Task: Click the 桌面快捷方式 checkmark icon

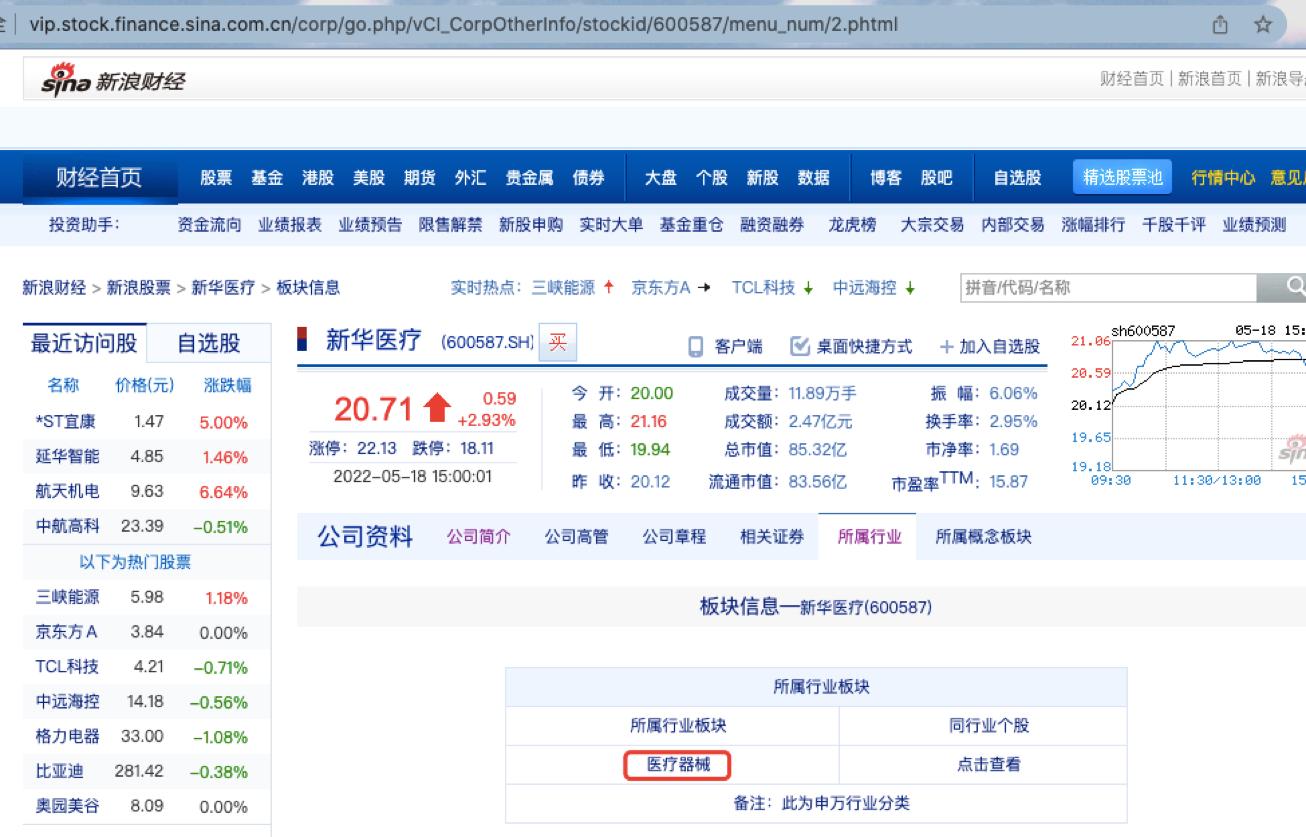Action: point(798,345)
